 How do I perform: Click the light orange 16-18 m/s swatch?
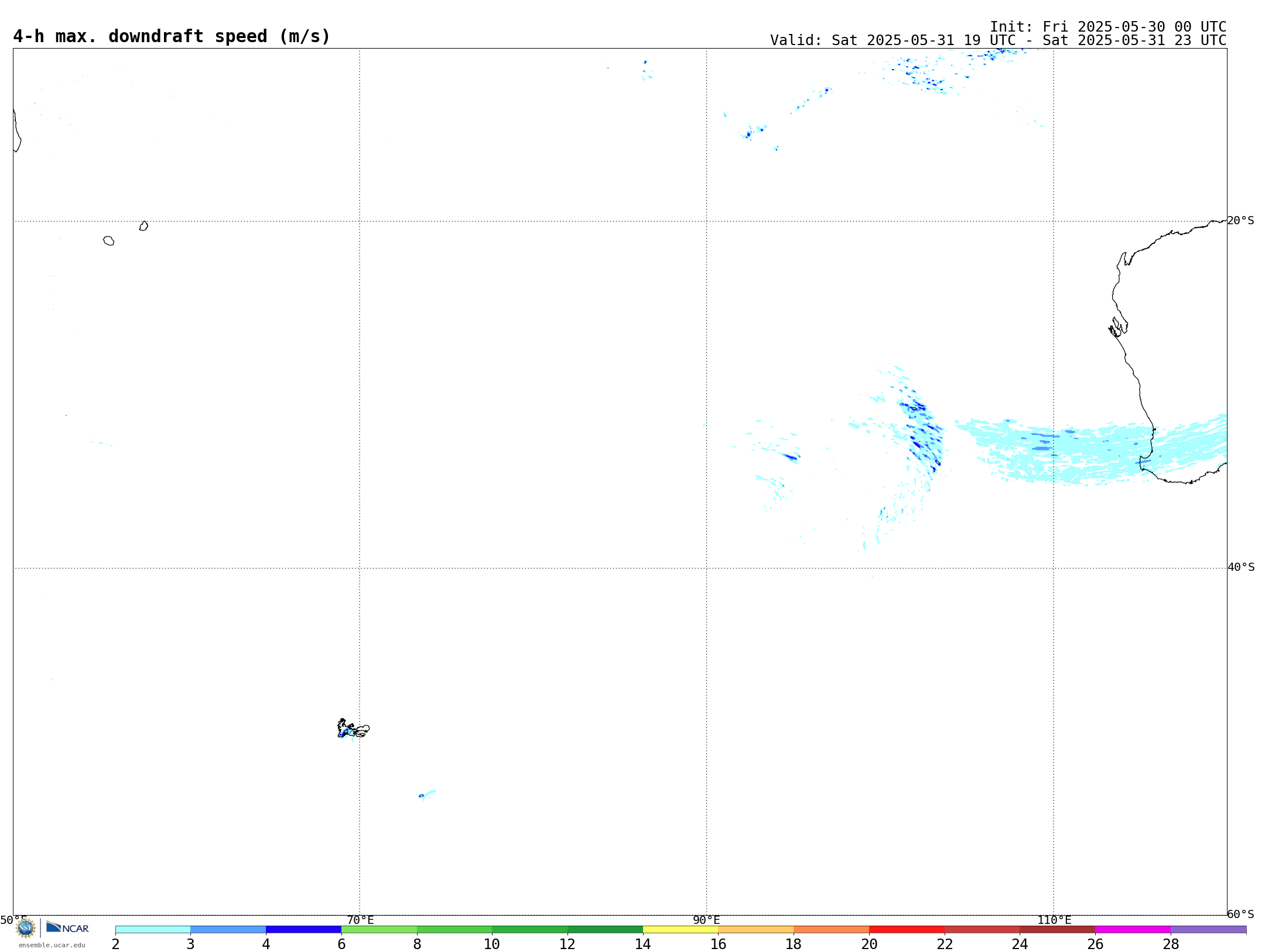point(756,930)
